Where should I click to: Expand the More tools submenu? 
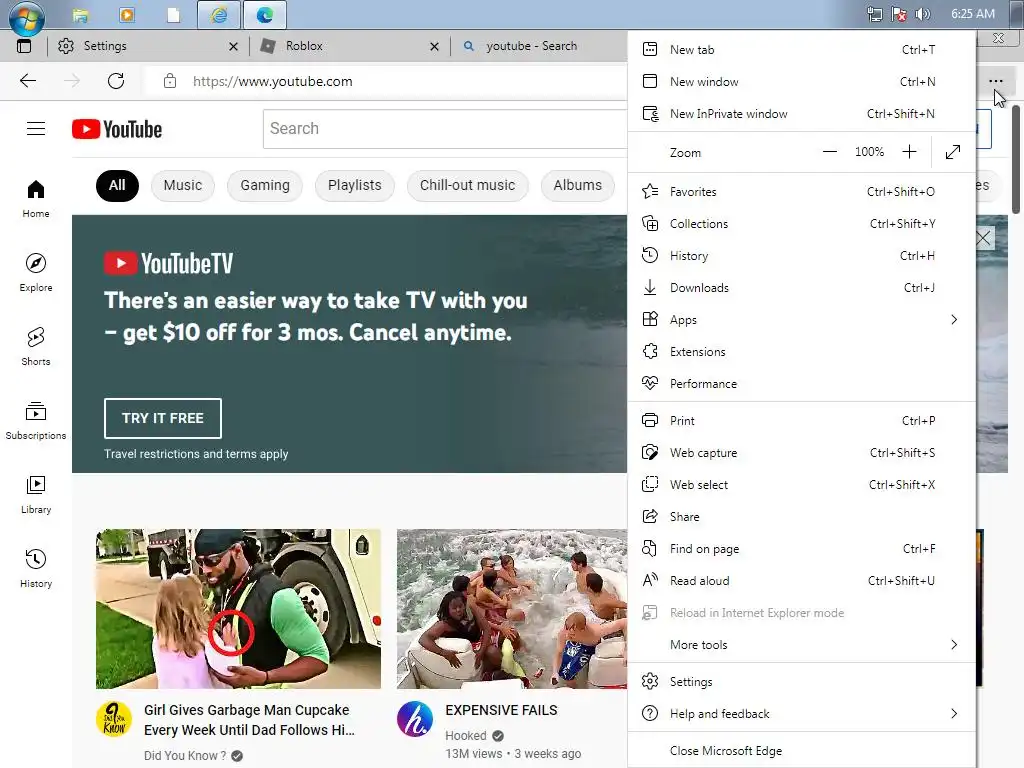(801, 645)
